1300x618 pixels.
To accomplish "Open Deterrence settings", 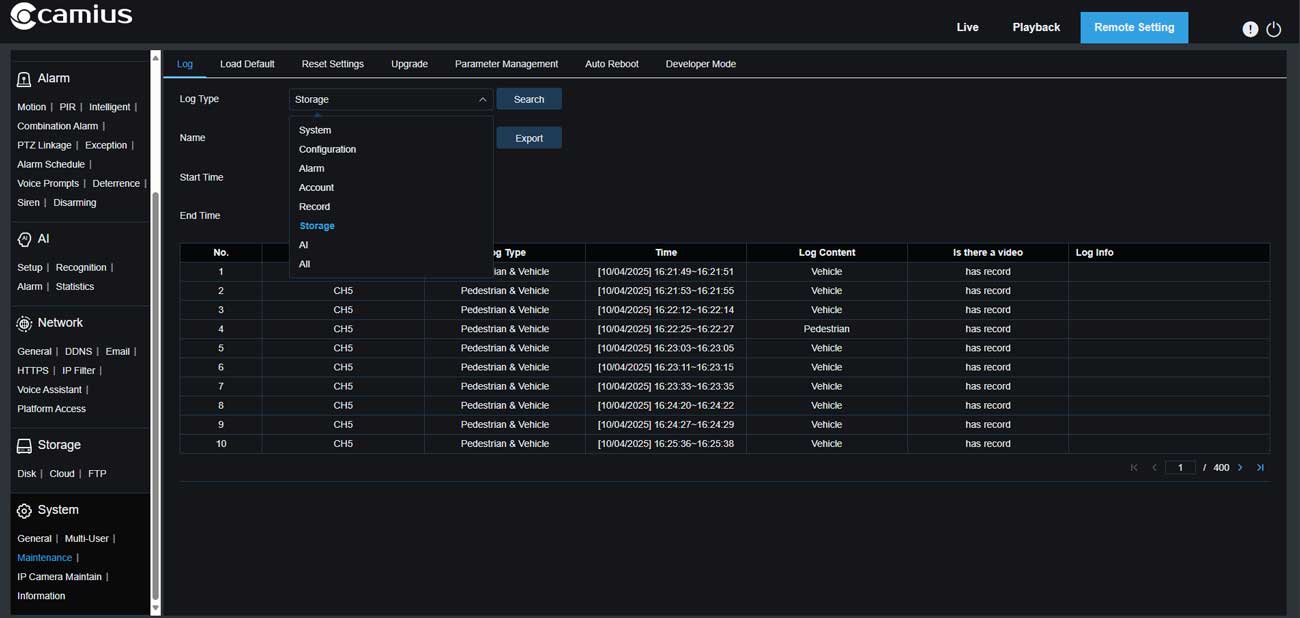I will [x=116, y=183].
